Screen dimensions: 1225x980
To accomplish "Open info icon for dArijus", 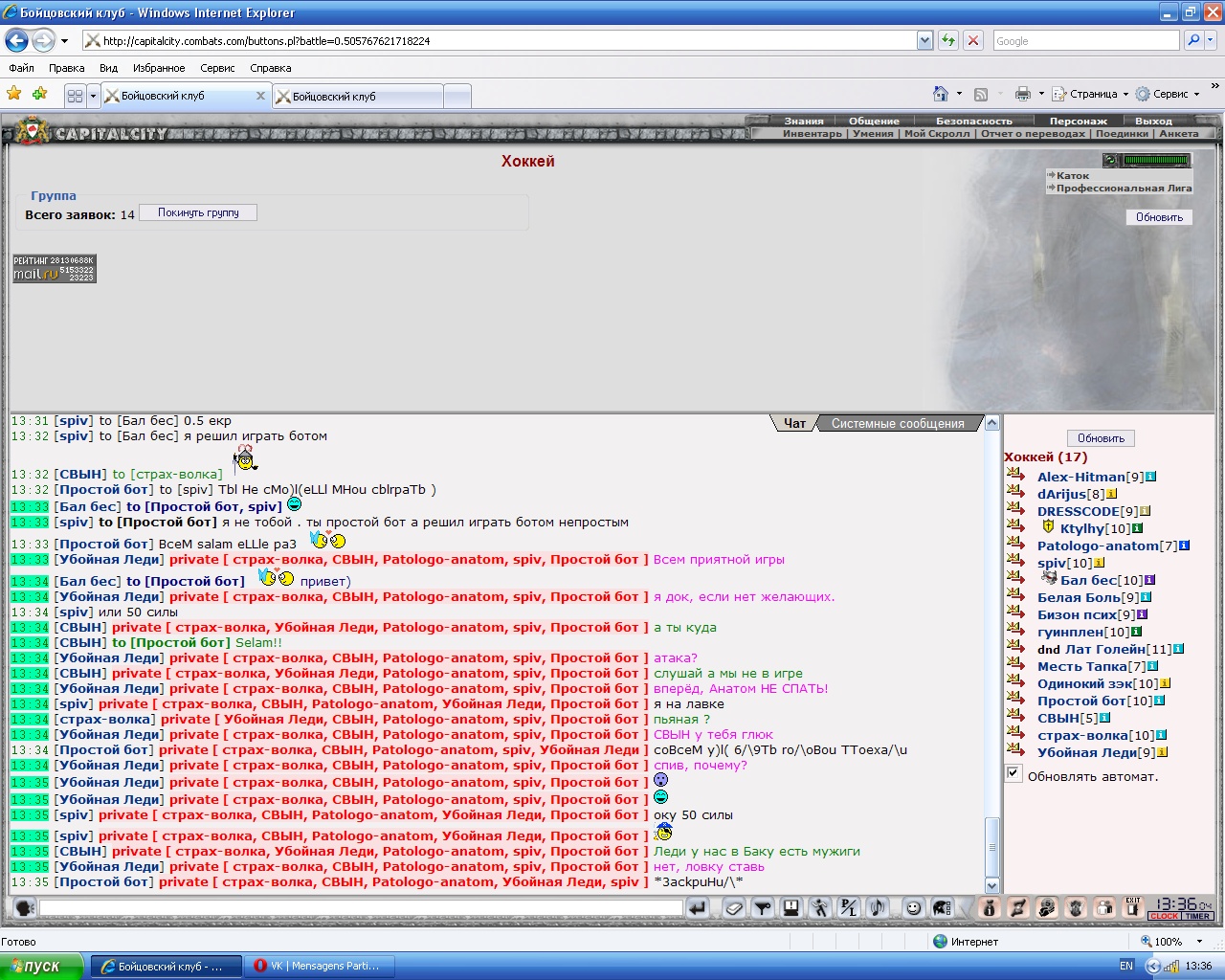I will point(1112,494).
